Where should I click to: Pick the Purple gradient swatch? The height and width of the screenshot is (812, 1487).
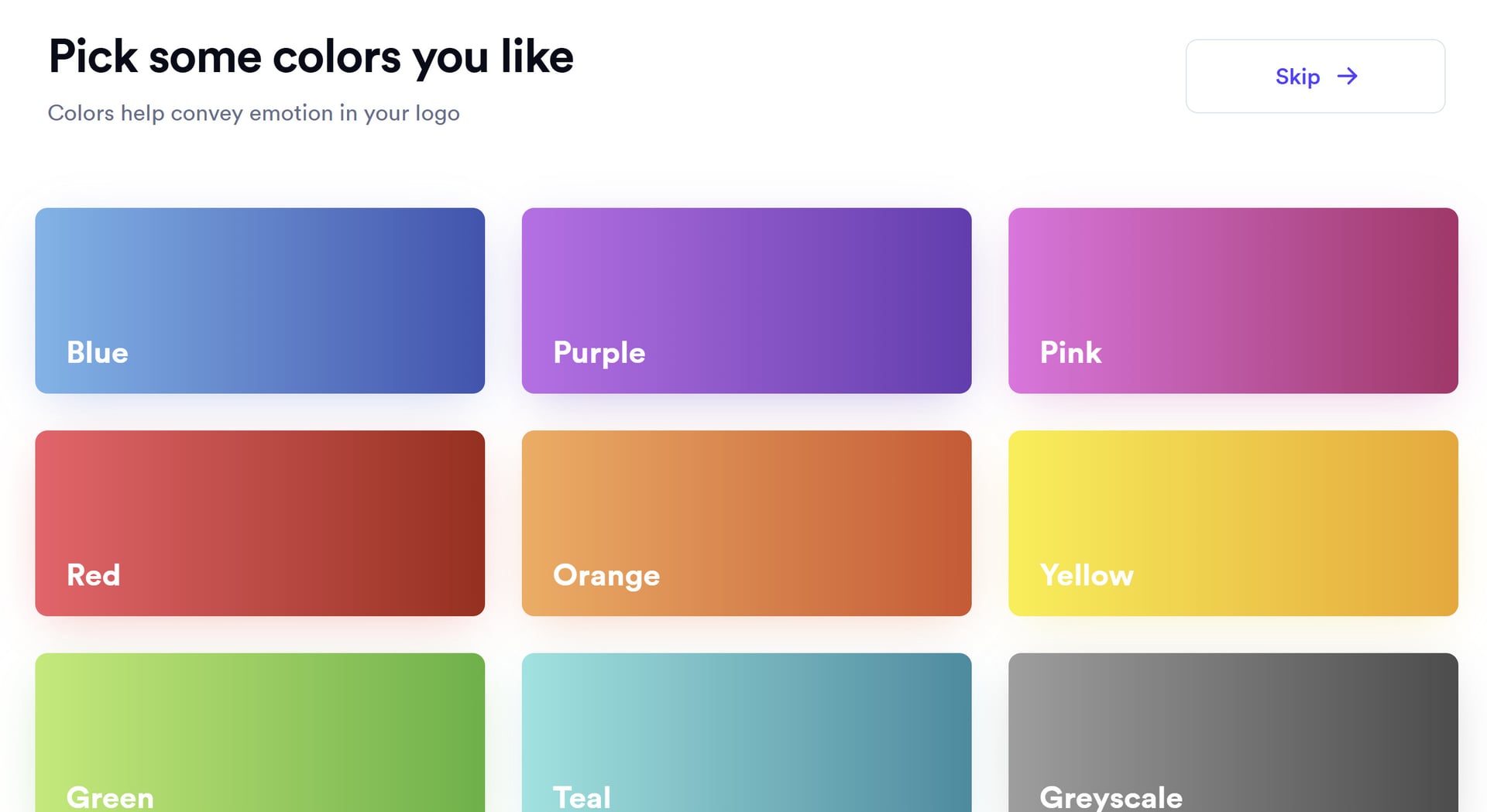click(x=746, y=286)
